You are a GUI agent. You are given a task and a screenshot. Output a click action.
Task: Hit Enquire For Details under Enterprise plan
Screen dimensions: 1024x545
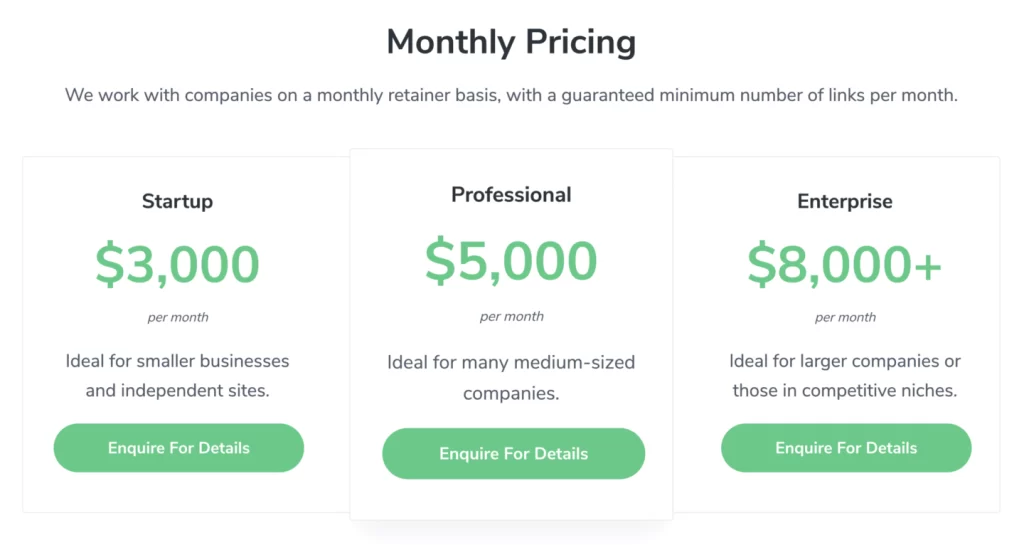[846, 448]
